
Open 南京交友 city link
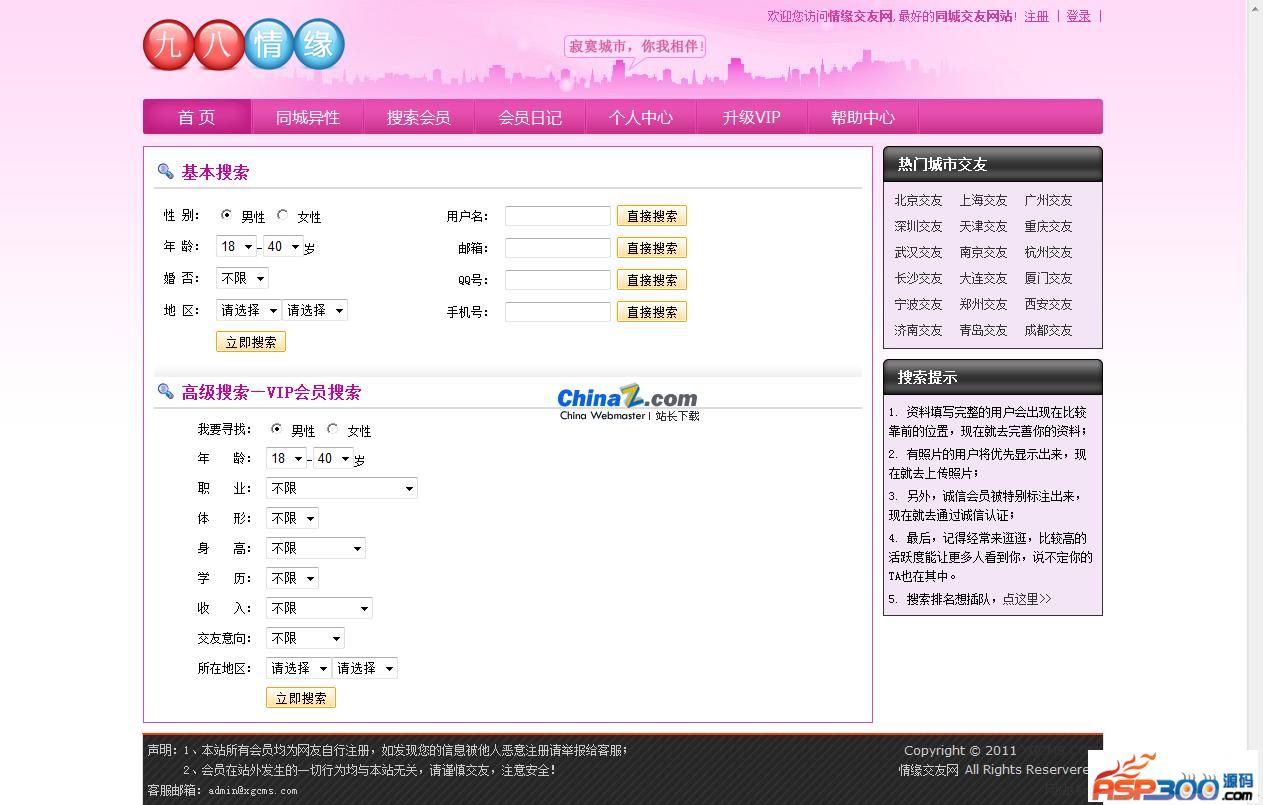point(983,252)
